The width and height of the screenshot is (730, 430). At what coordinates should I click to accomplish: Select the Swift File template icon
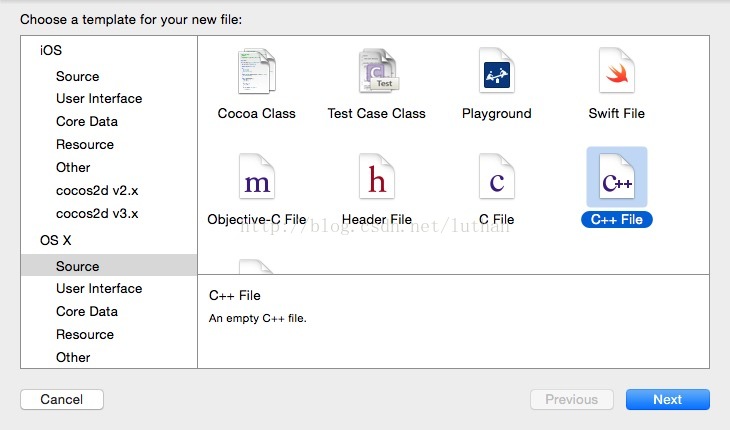tap(616, 71)
